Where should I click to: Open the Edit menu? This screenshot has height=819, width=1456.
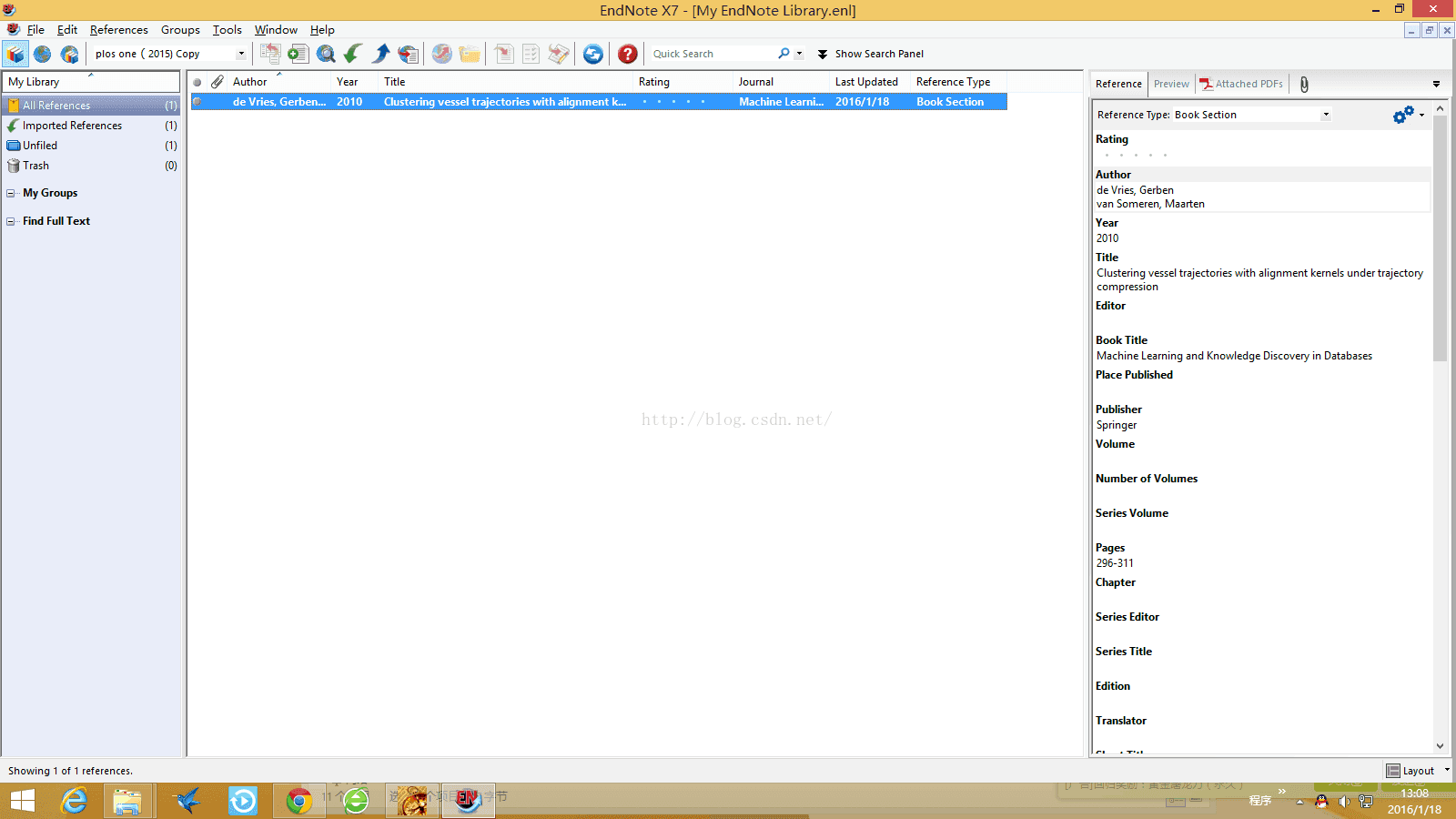pyautogui.click(x=67, y=30)
